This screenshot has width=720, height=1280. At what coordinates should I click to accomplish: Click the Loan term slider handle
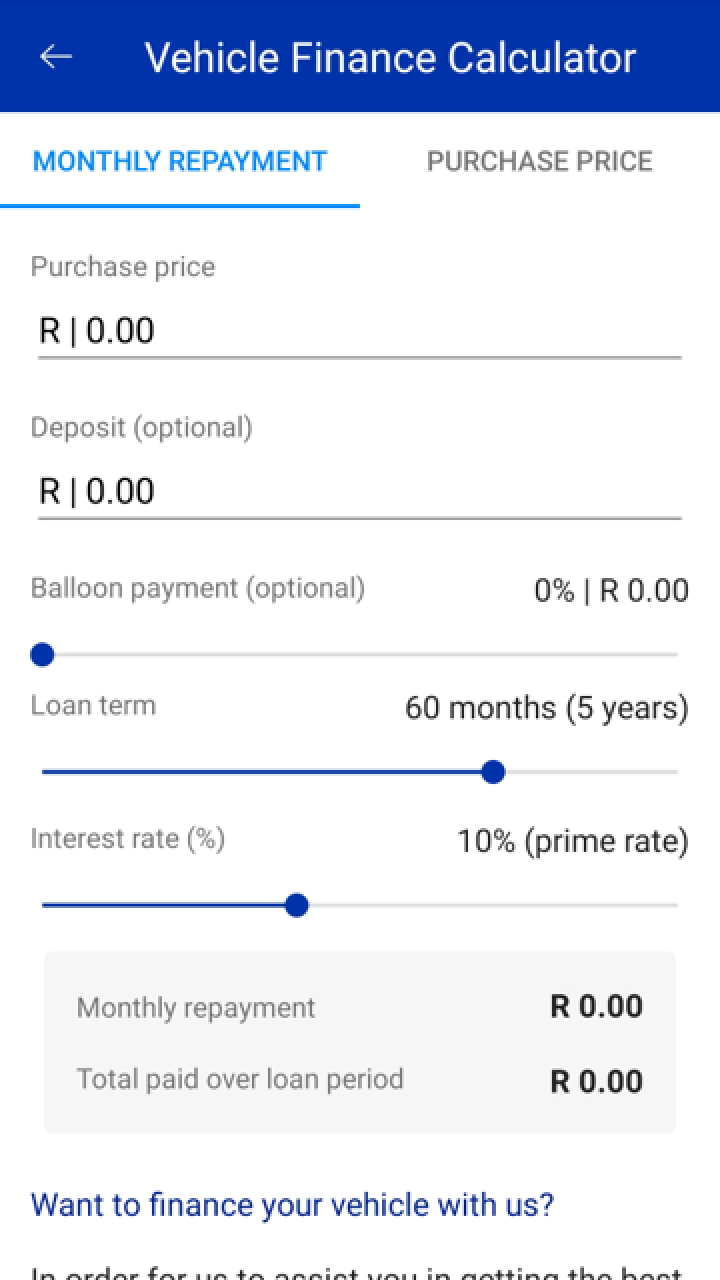(493, 772)
